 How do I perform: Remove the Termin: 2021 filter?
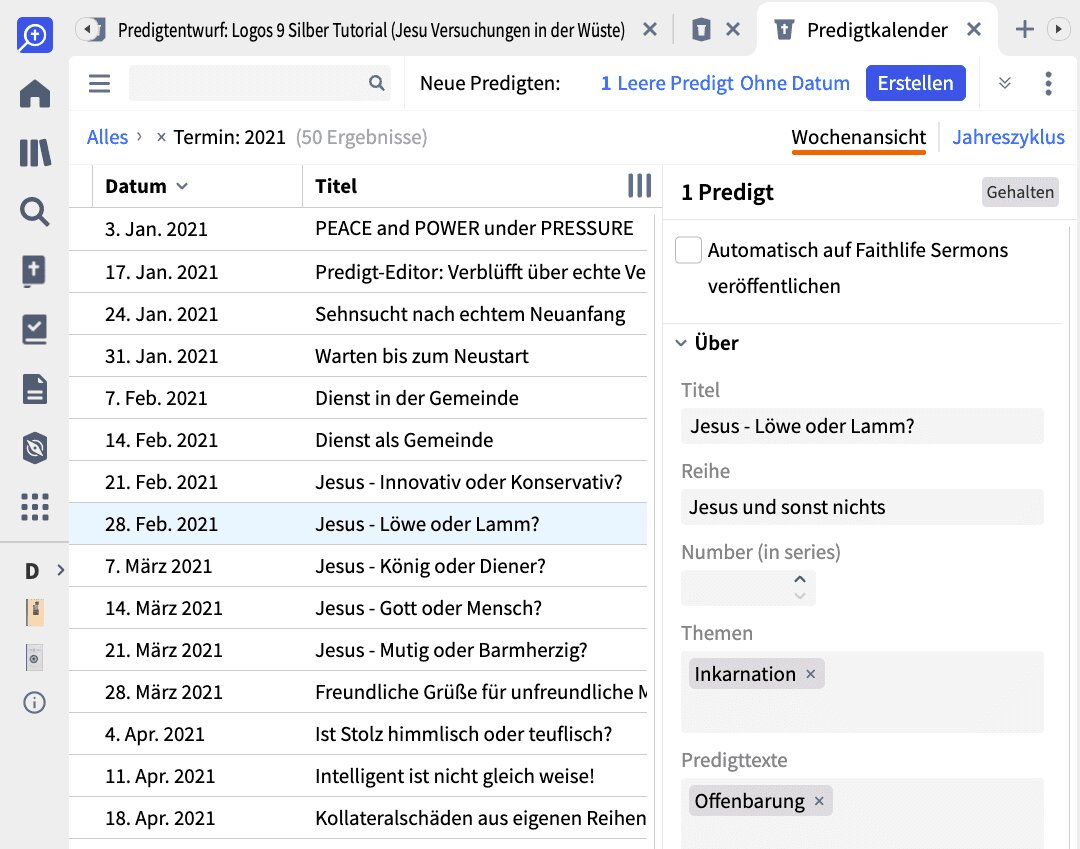(161, 137)
